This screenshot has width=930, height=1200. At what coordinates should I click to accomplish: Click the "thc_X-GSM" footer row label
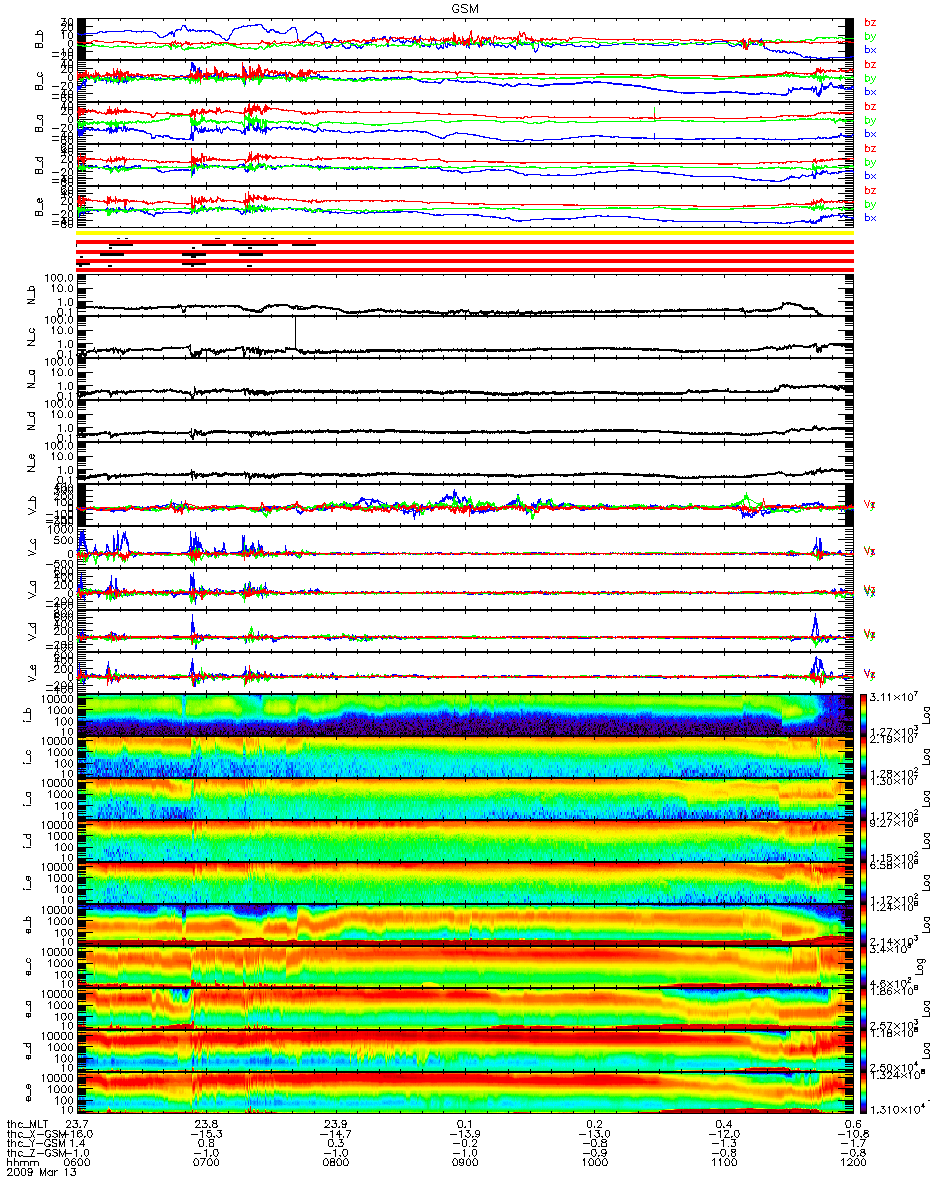tap(36, 1135)
